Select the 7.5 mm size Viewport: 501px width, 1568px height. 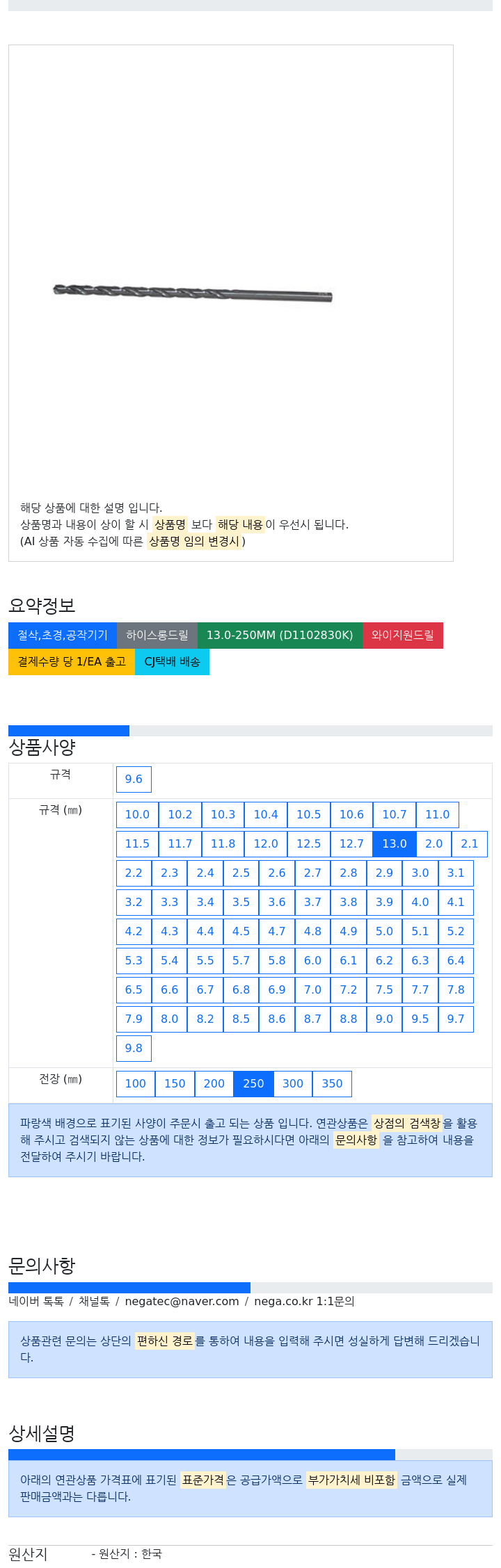[x=384, y=989]
